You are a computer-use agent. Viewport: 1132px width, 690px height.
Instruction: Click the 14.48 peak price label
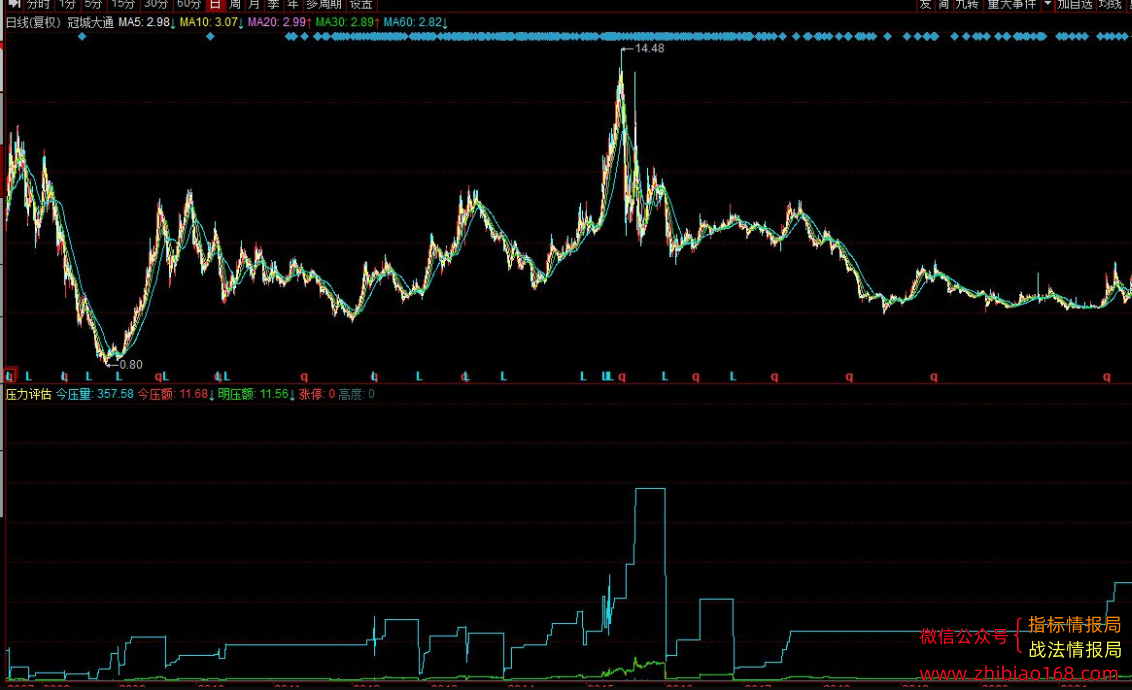click(649, 48)
